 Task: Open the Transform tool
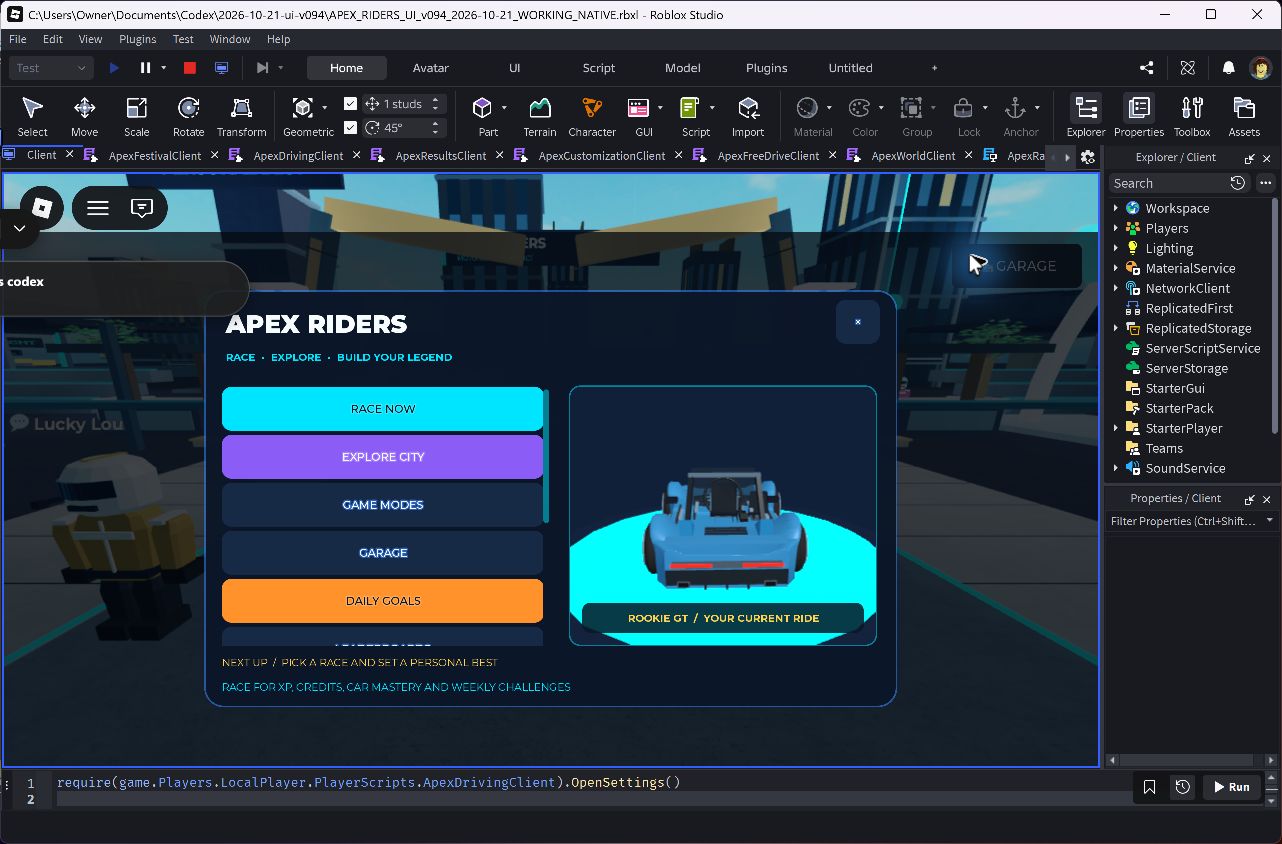point(241,117)
